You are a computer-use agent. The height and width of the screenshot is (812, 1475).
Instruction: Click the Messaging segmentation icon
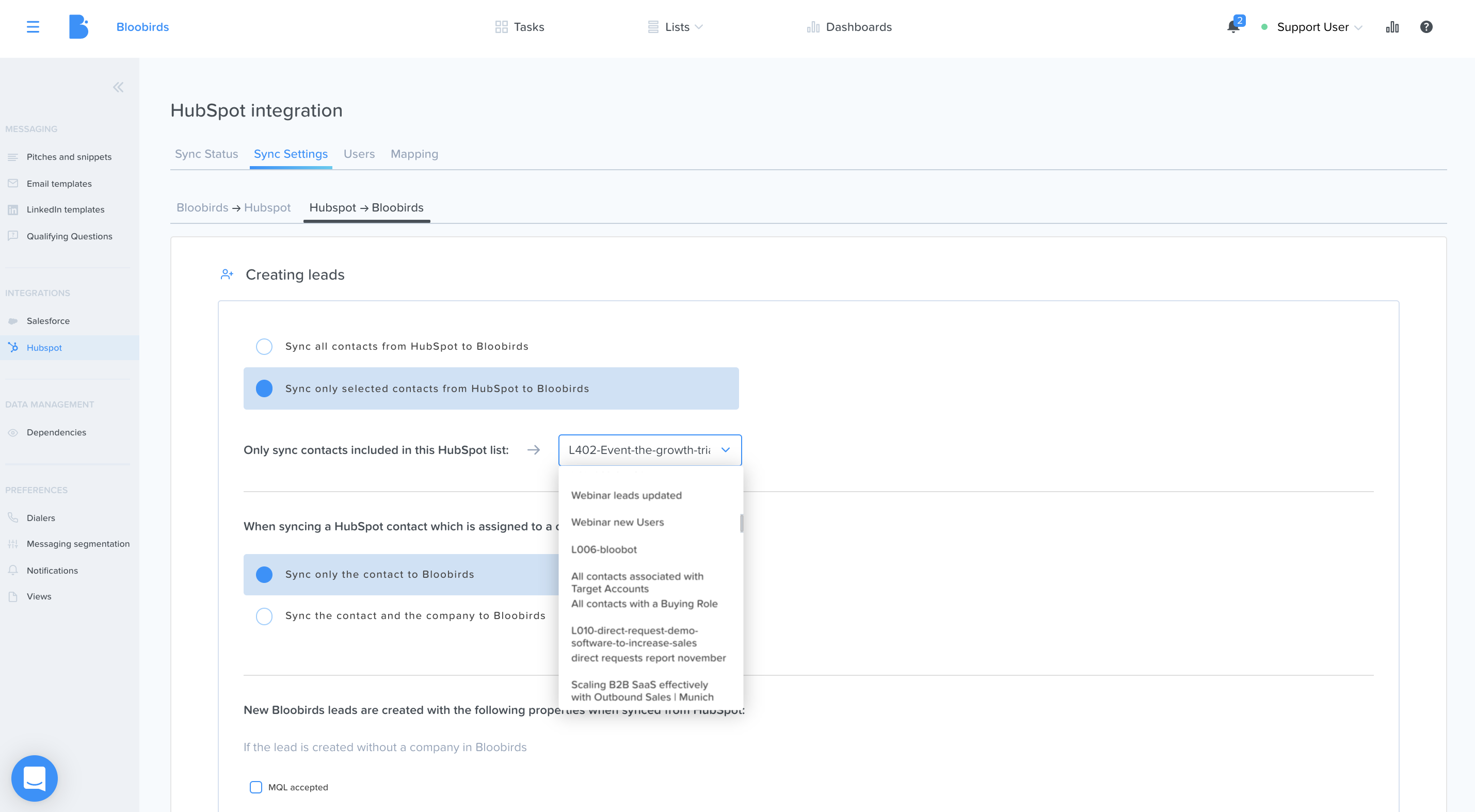click(12, 544)
